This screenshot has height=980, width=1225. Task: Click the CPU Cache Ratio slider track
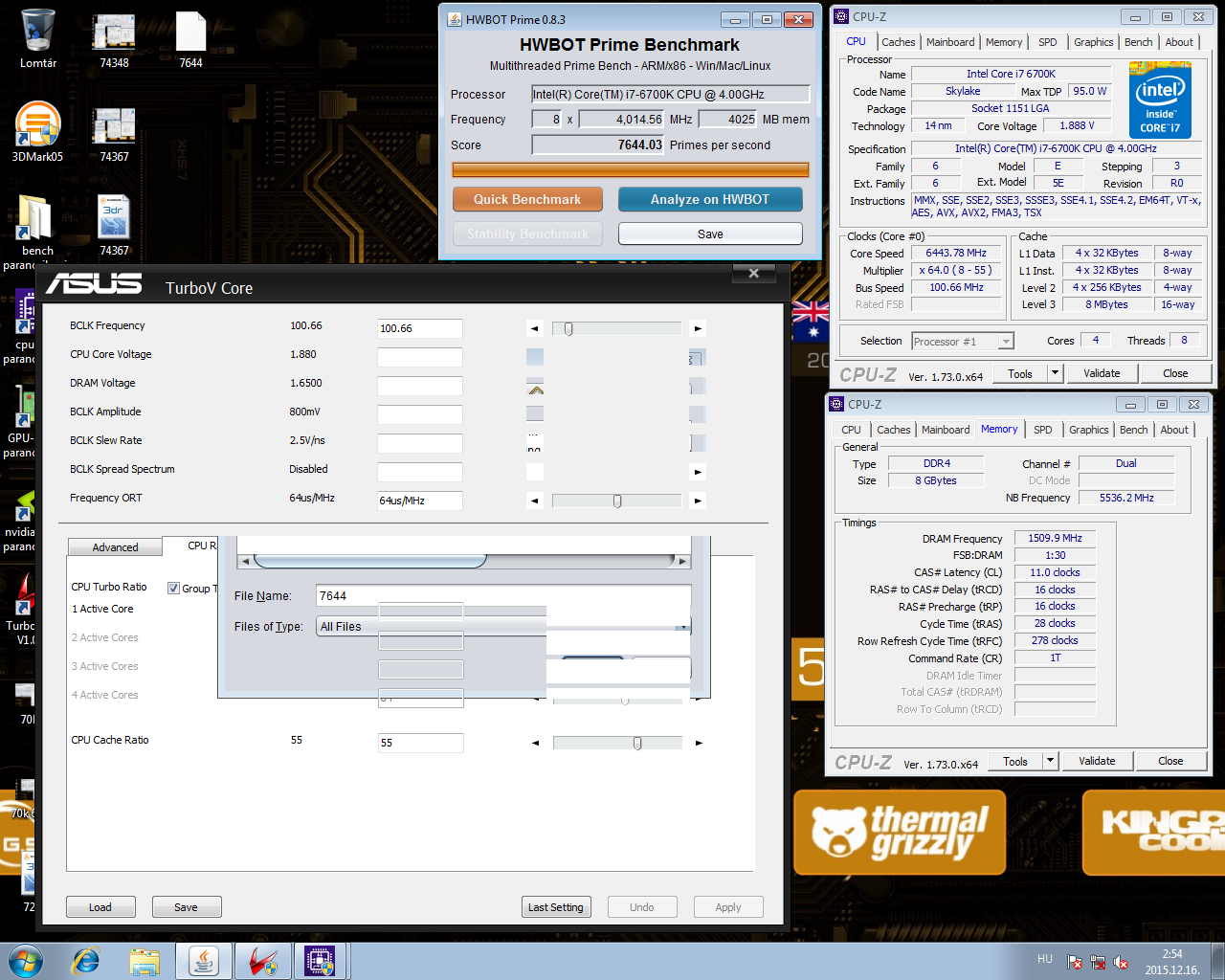(x=616, y=743)
